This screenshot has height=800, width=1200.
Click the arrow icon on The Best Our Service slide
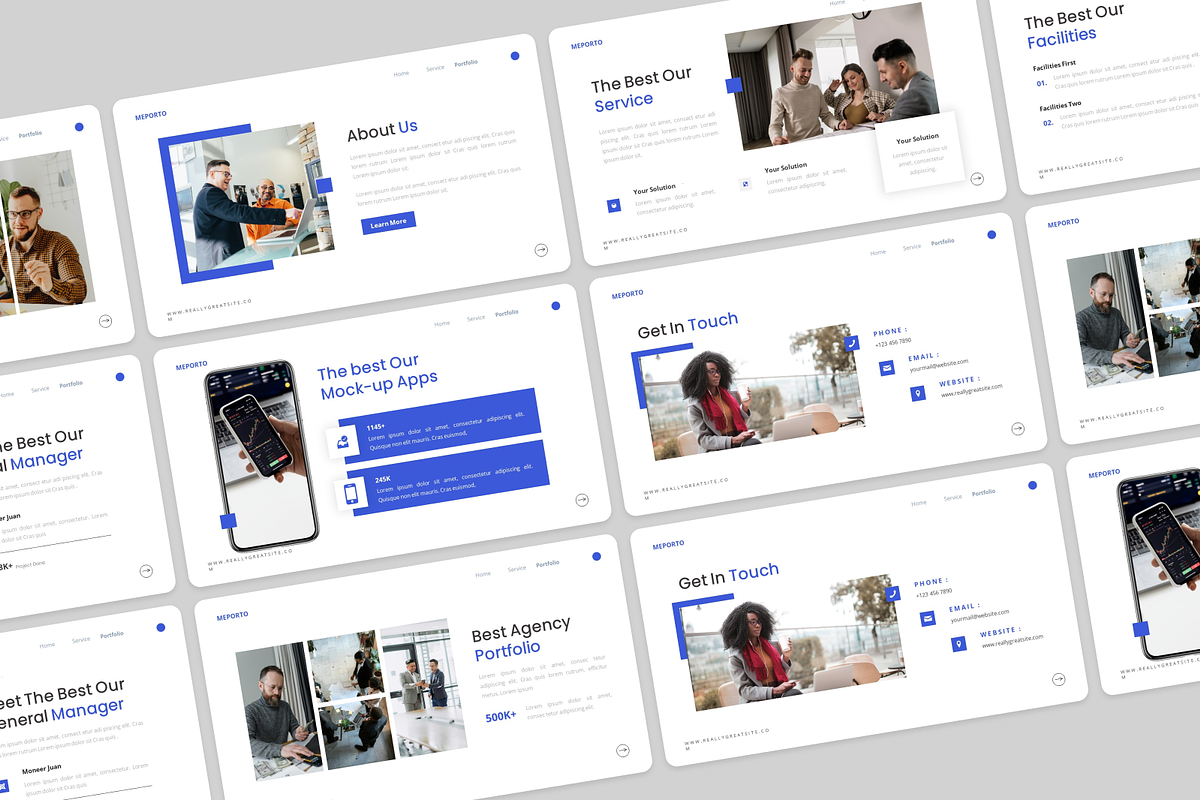tap(977, 179)
